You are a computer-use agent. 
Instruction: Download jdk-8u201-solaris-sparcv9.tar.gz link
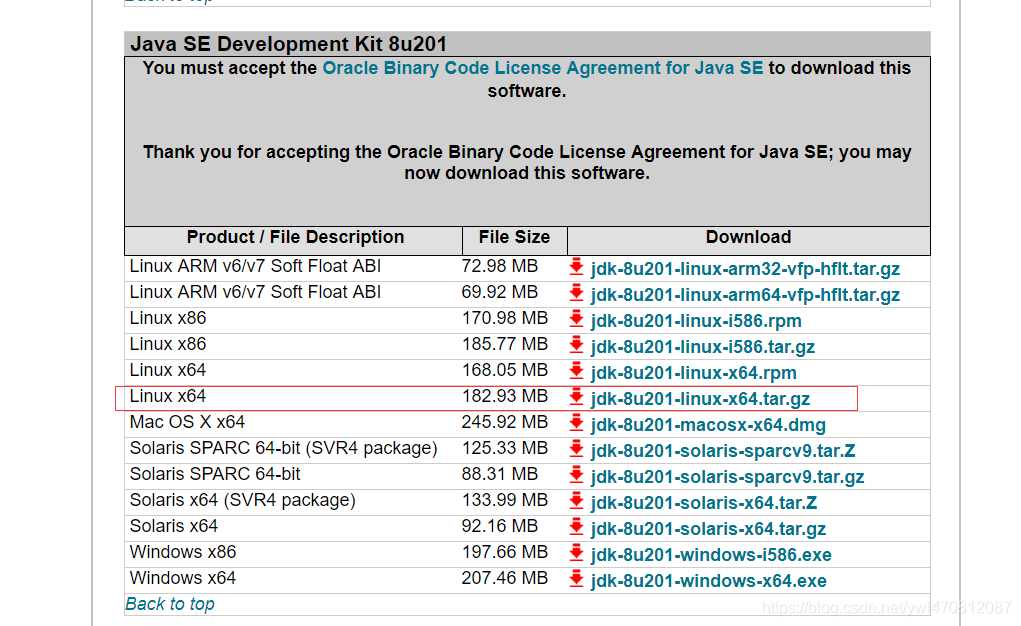[727, 477]
